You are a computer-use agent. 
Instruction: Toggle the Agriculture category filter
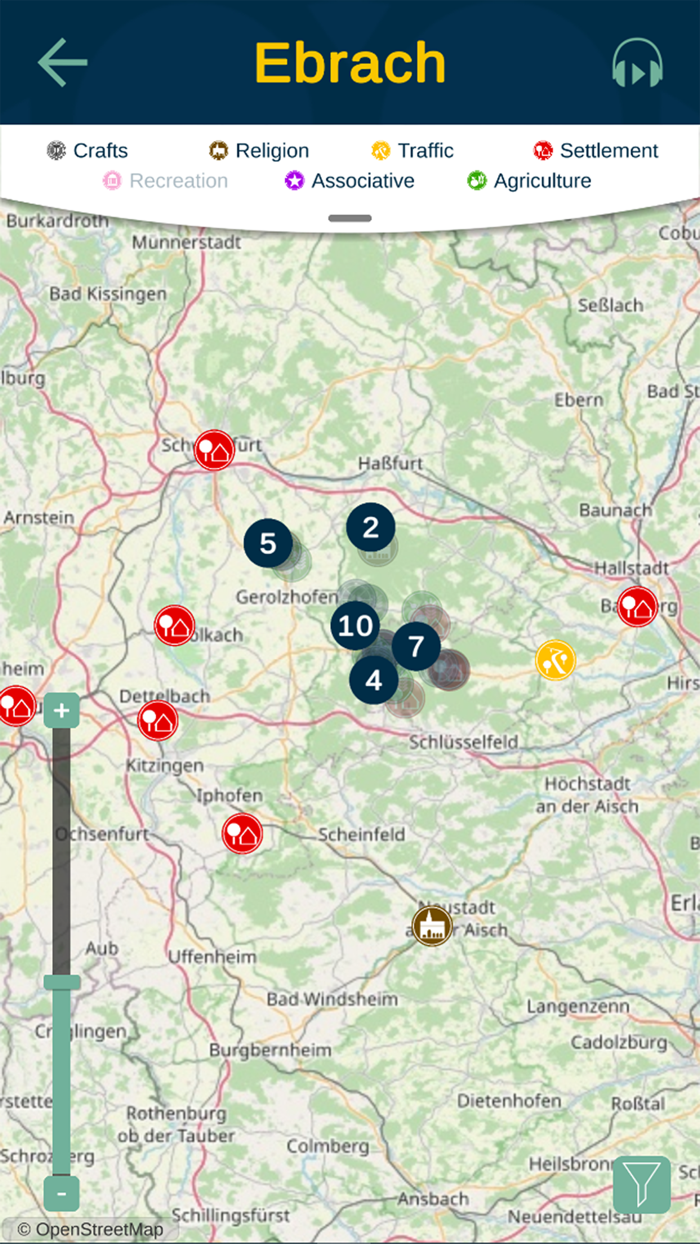(529, 181)
